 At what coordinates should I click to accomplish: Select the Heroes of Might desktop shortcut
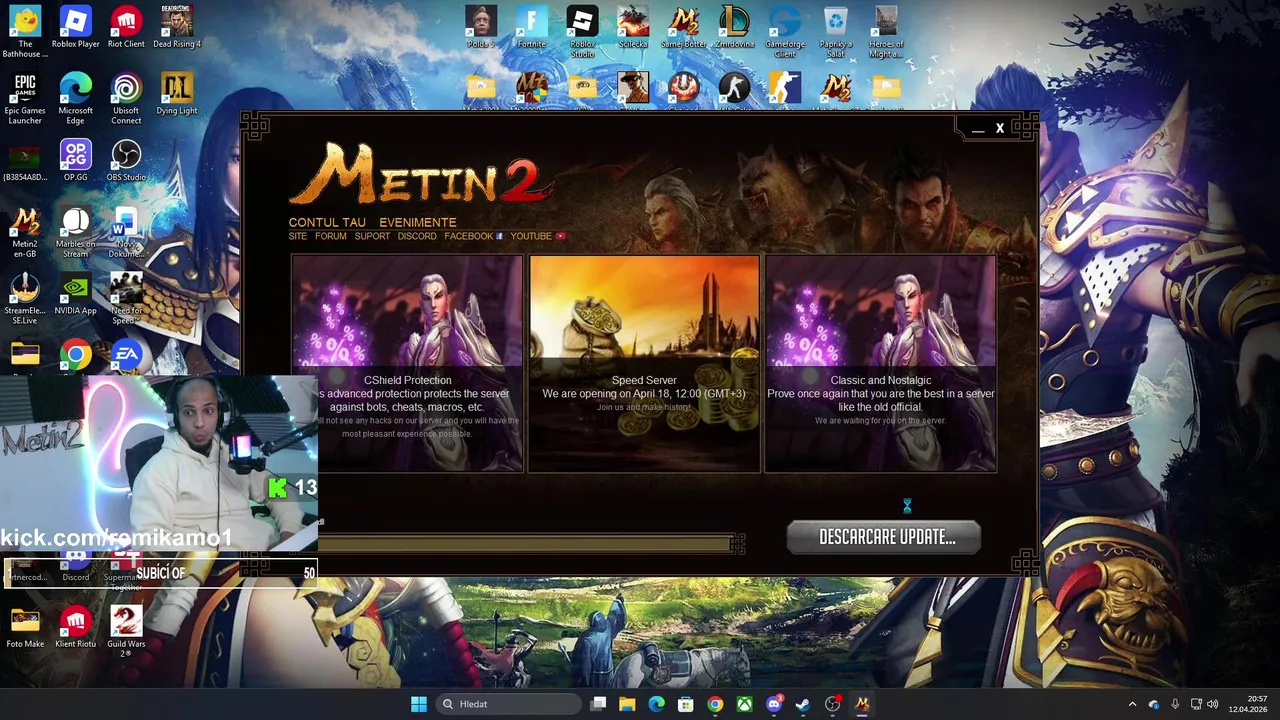point(886,32)
